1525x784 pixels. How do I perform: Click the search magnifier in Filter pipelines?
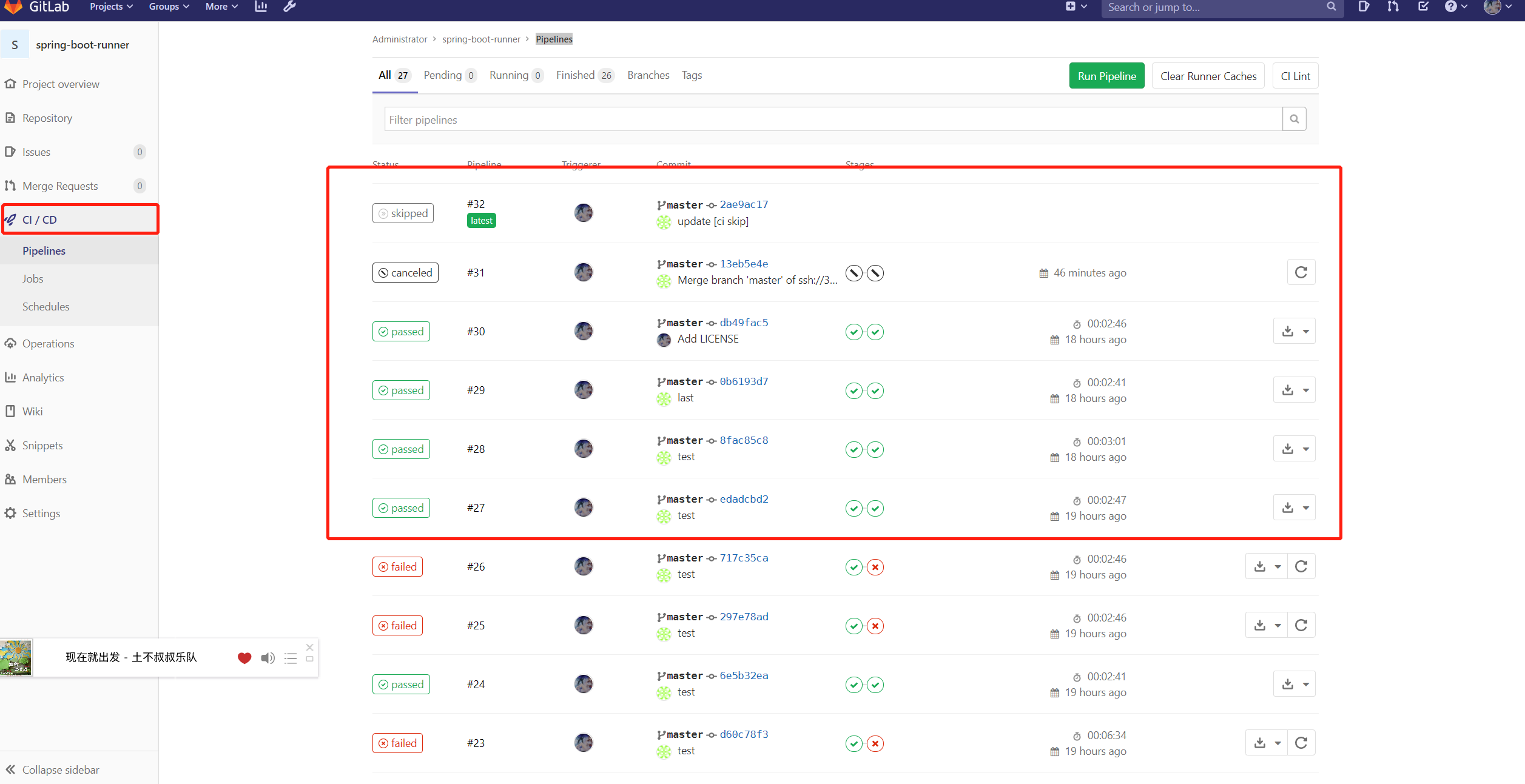[1294, 119]
